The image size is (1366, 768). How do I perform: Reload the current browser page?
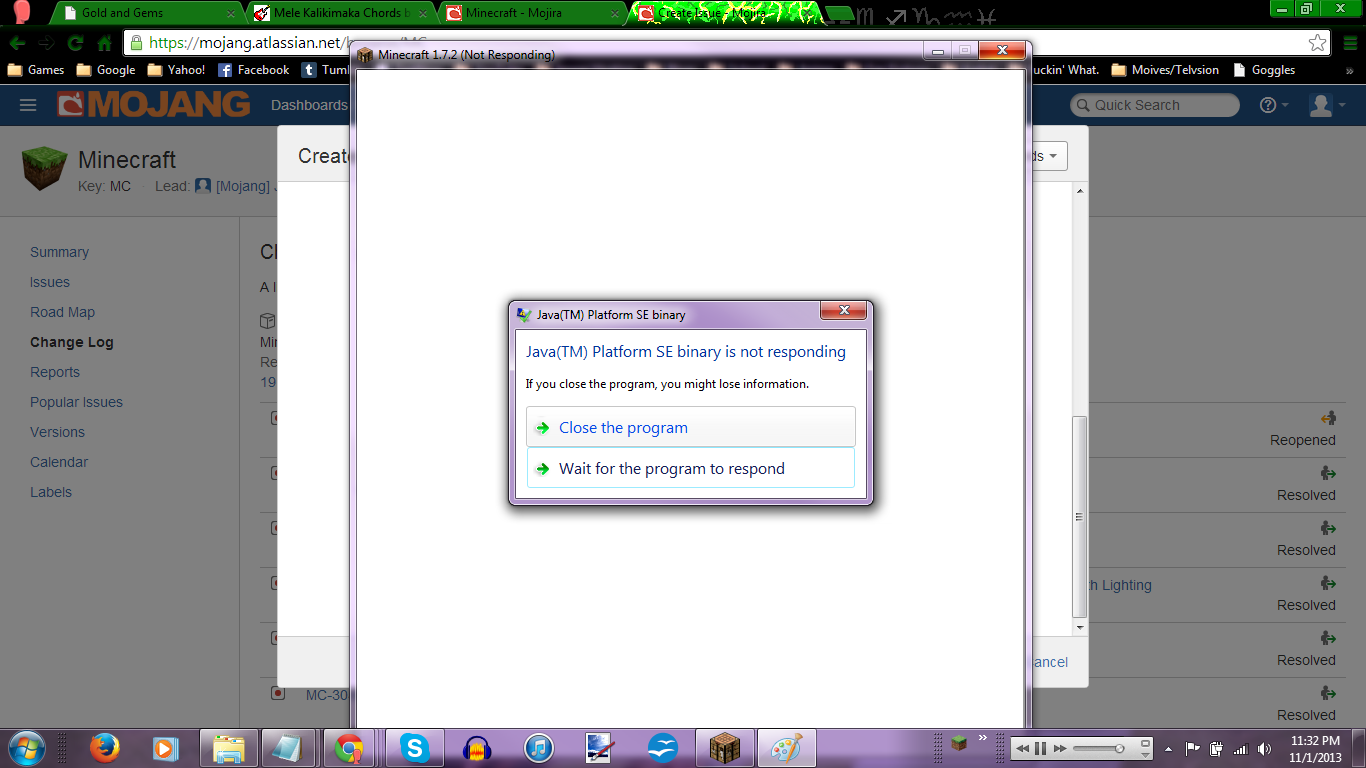(x=75, y=43)
